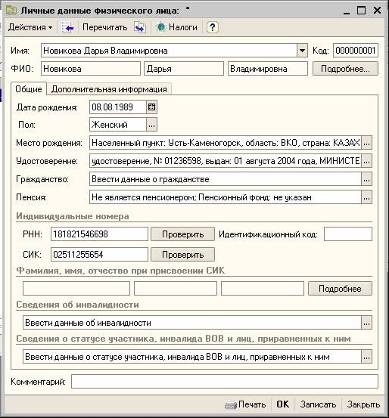Open the Действия menu

coord(30,27)
